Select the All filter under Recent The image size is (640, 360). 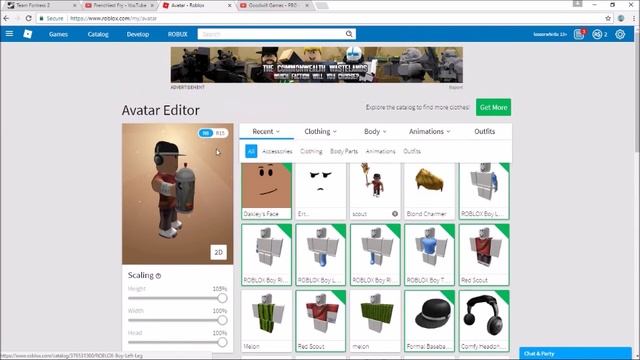(x=251, y=151)
